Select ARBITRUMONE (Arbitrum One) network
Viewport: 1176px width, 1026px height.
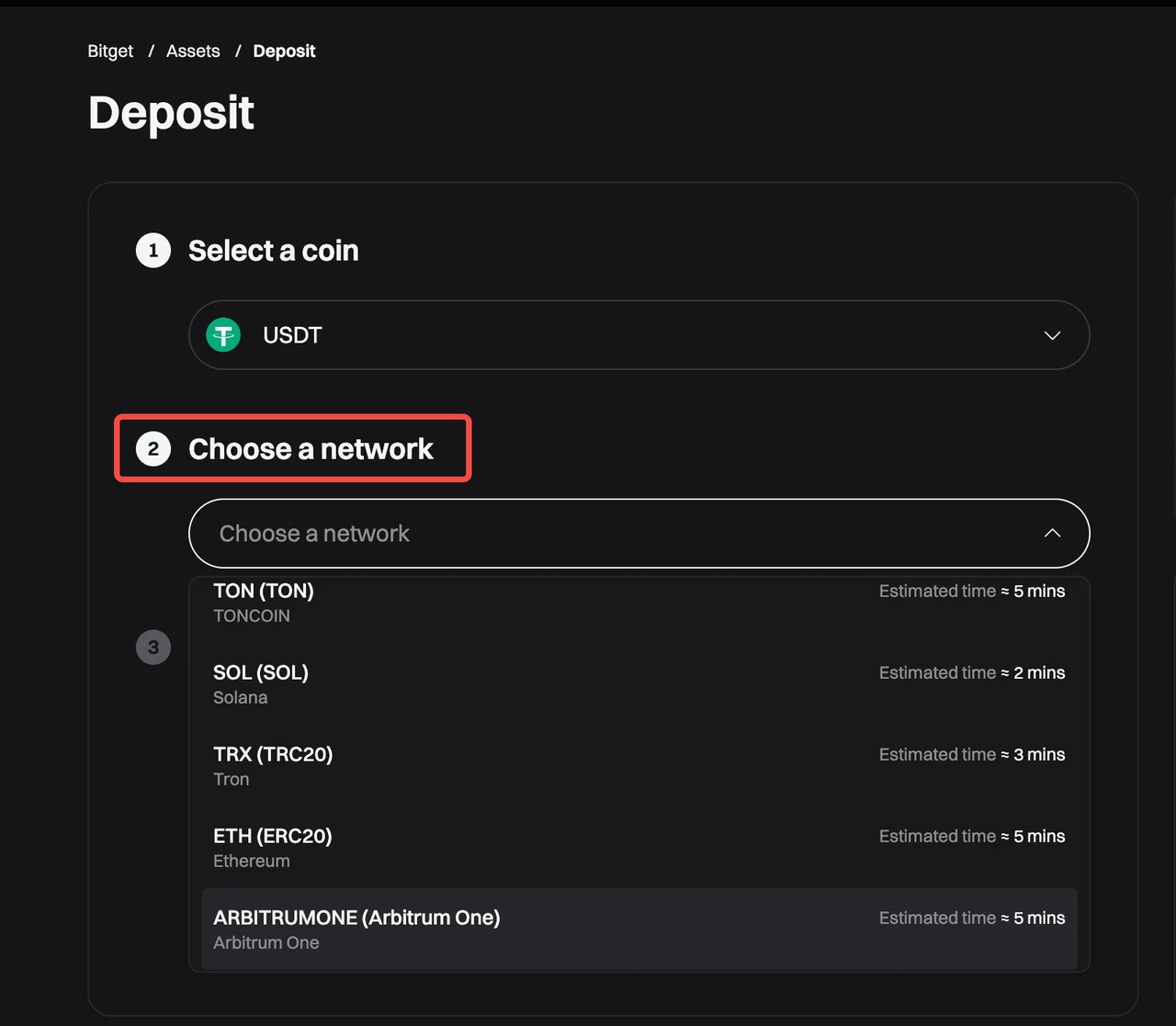point(639,929)
